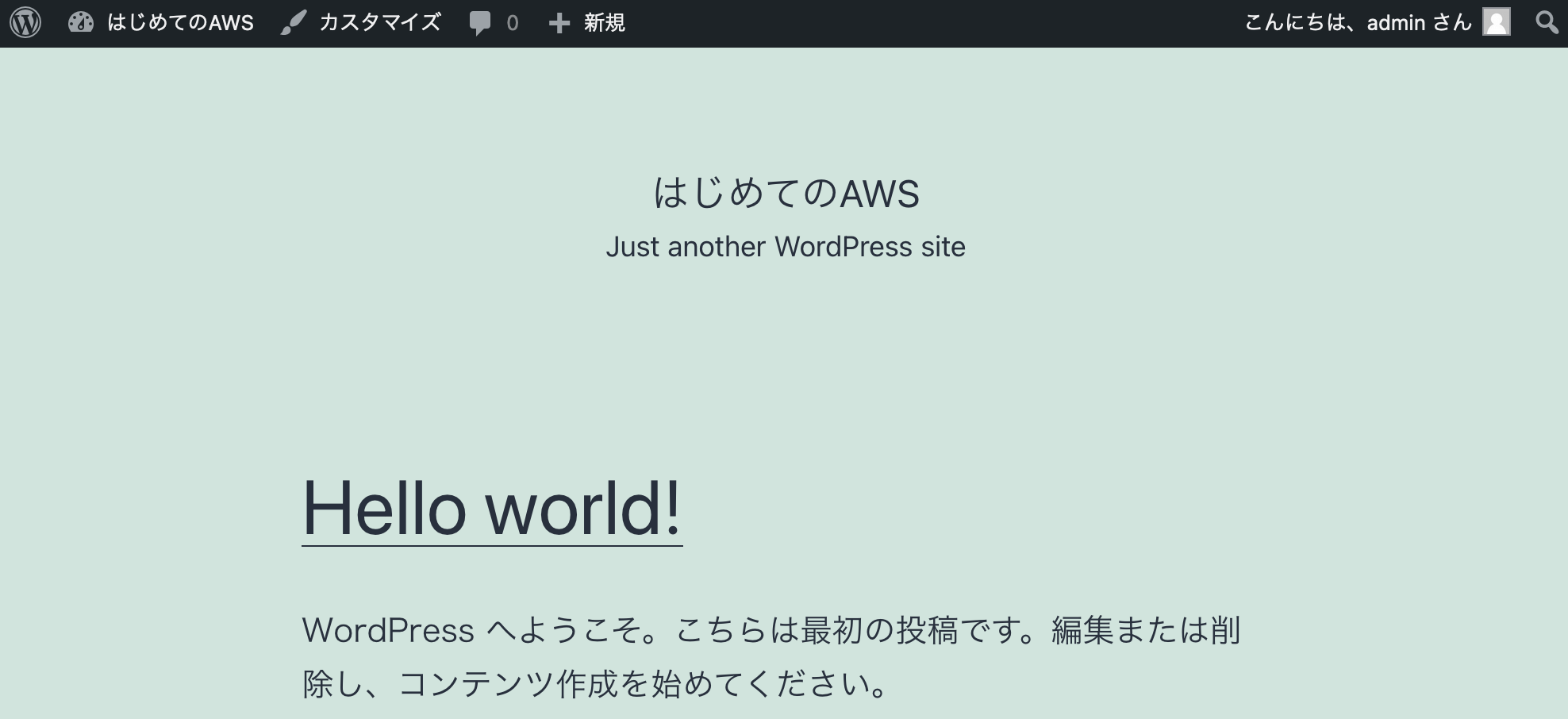Open the comments count 0

[513, 23]
